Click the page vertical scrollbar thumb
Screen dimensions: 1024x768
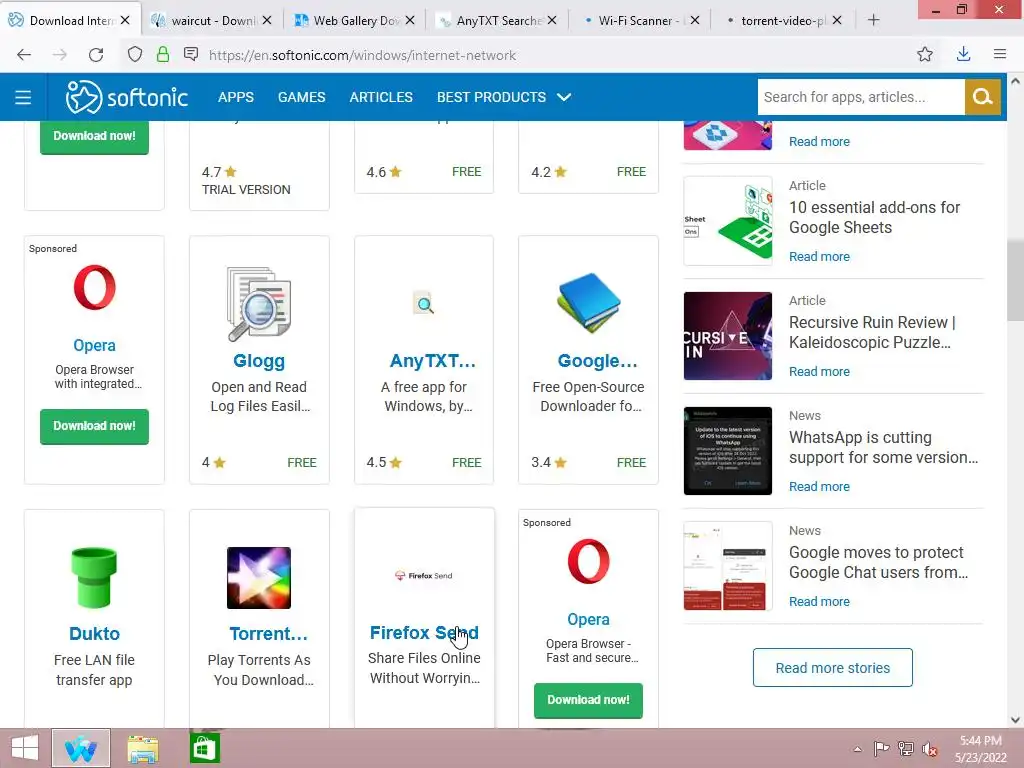(1015, 281)
